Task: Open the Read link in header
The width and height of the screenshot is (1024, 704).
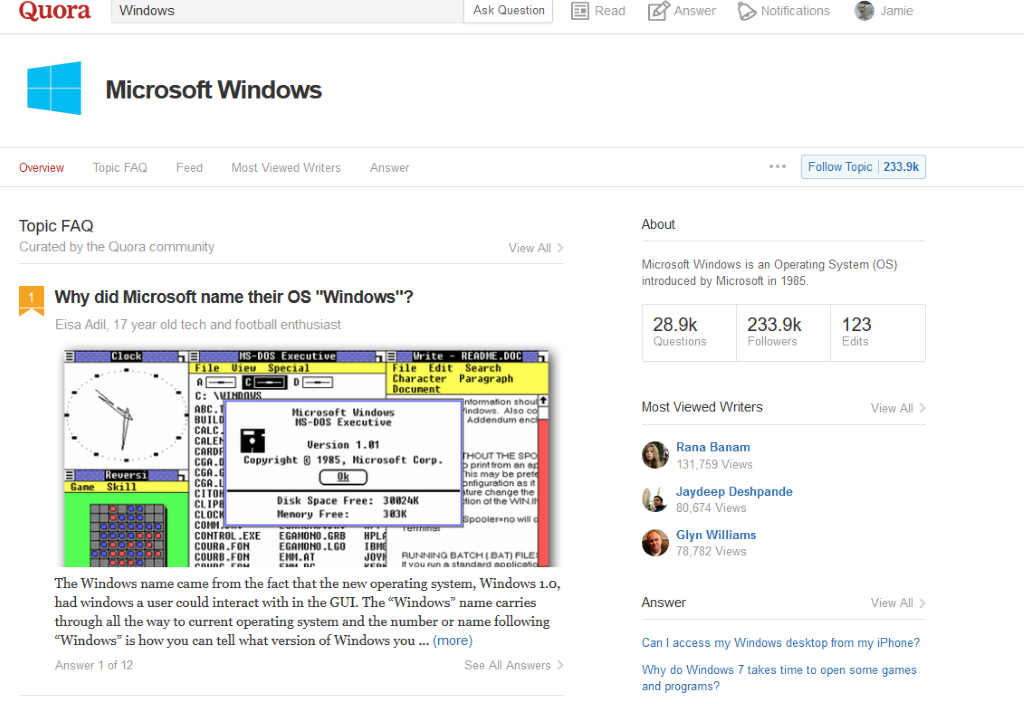Action: pos(598,11)
